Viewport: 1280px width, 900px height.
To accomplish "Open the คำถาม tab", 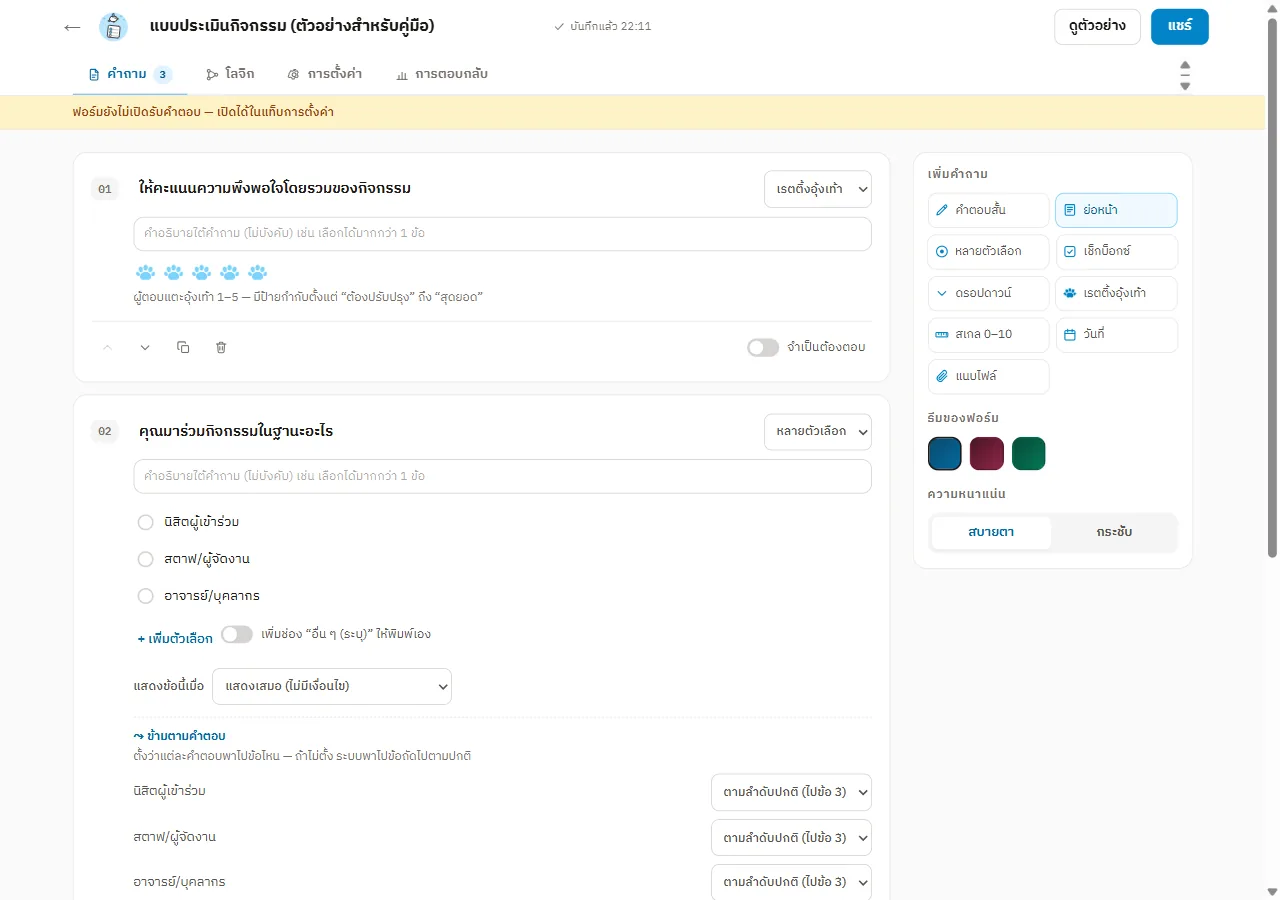I will click(x=130, y=74).
